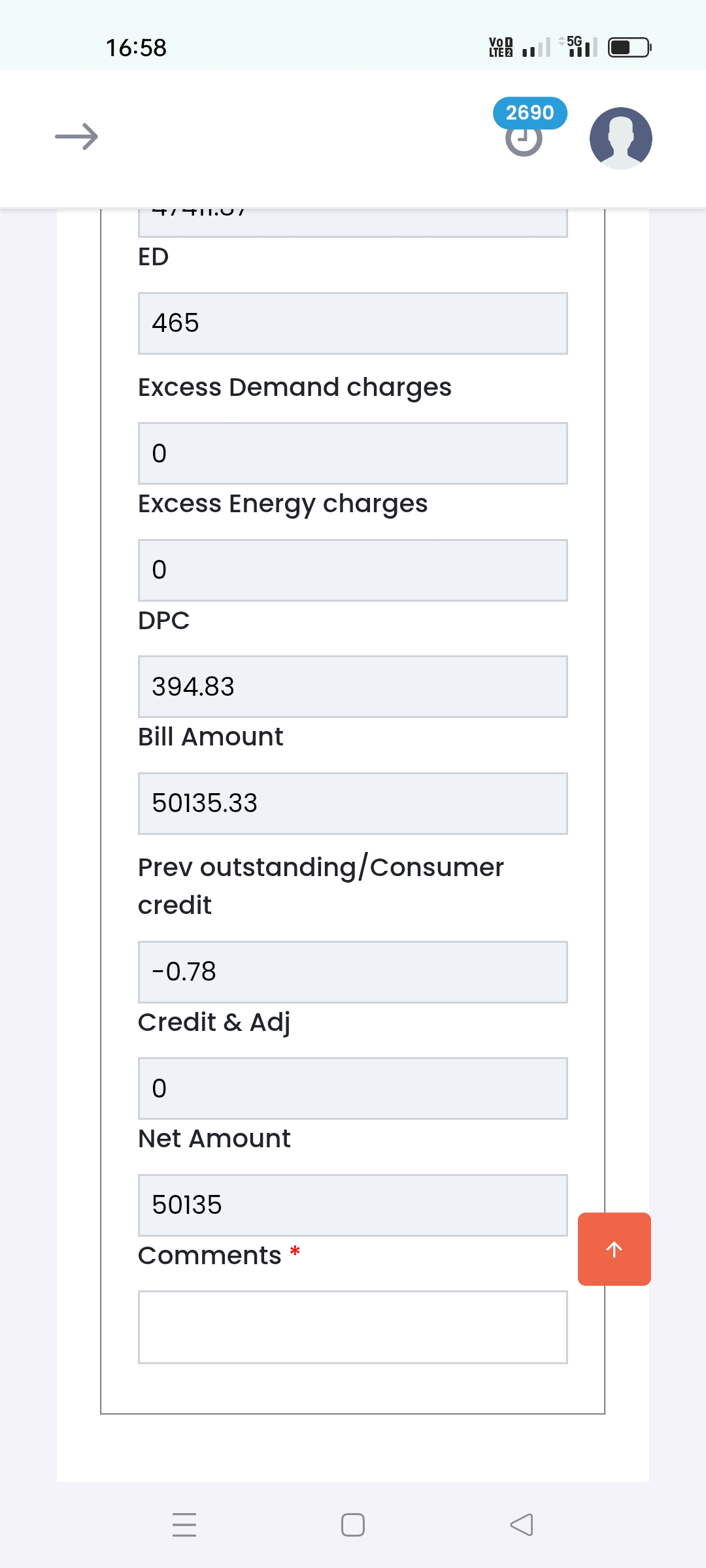Select the Net Amount field 50135

(x=352, y=1205)
